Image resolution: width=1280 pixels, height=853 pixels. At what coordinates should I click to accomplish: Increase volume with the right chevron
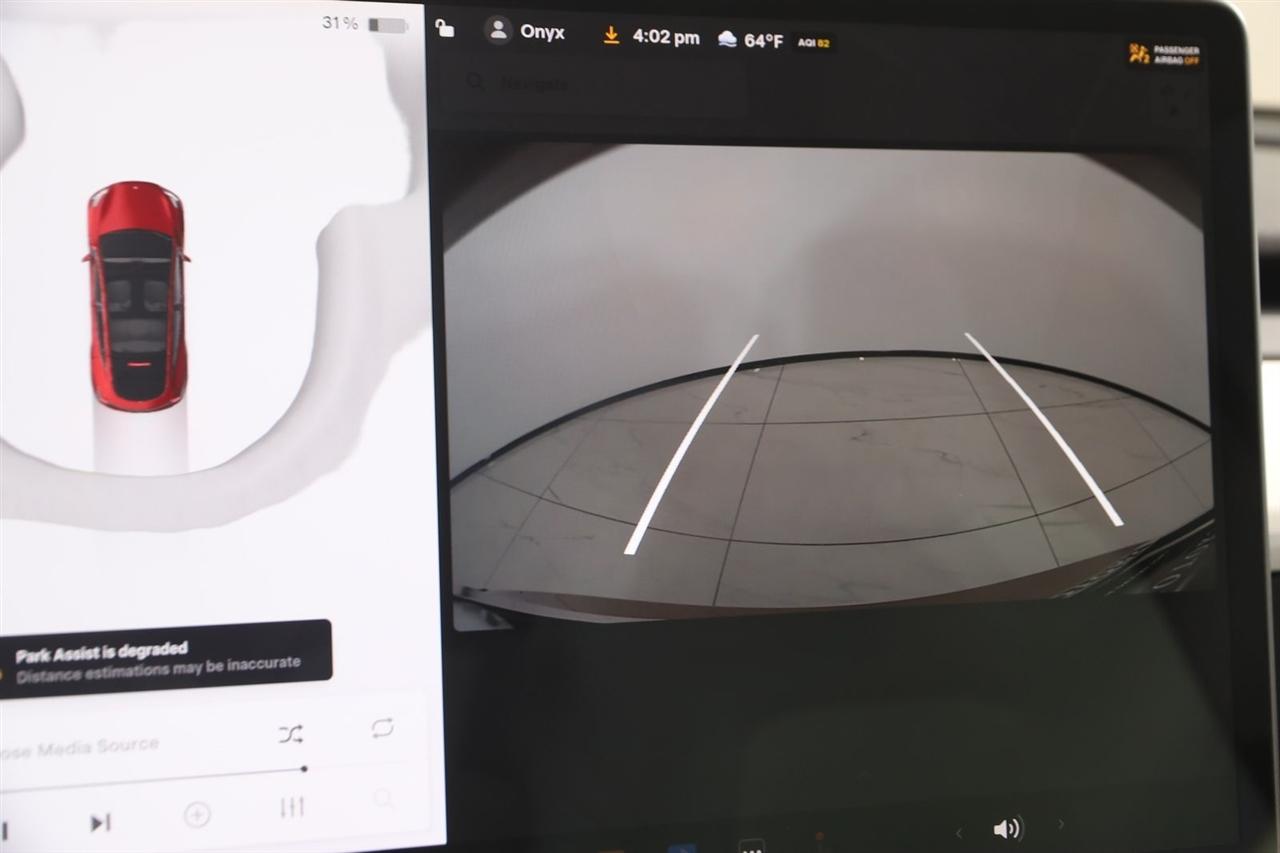pos(1061,825)
